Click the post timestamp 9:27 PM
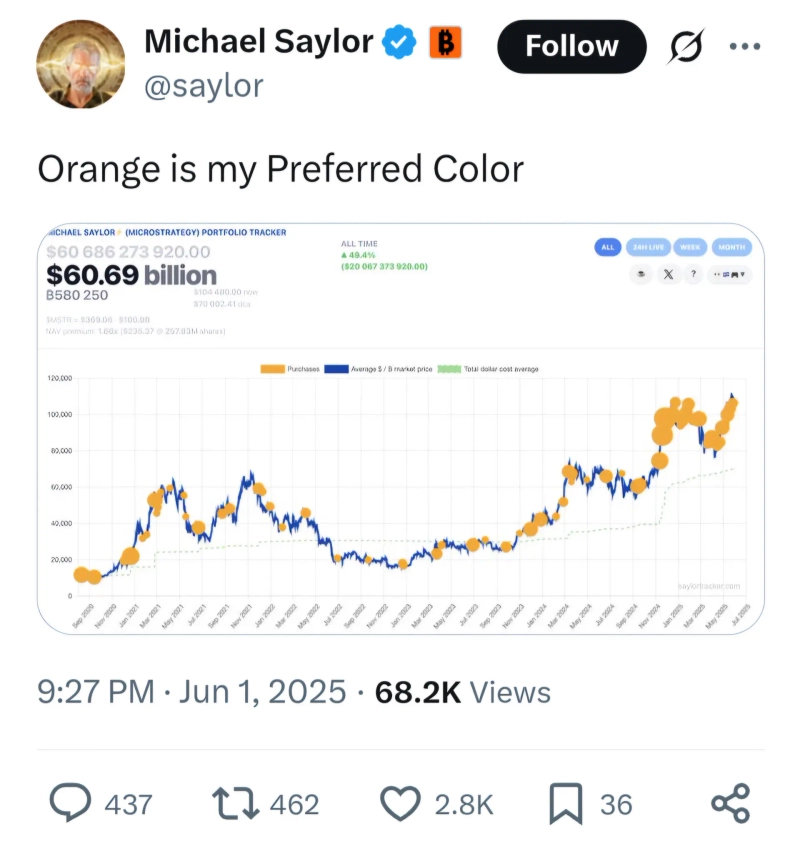This screenshot has width=800, height=854. [96, 691]
